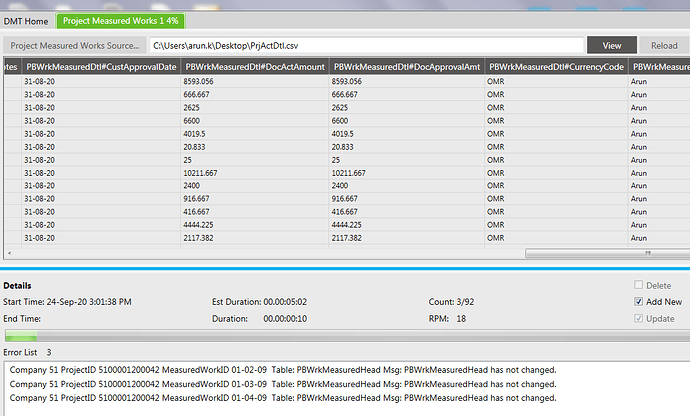The width and height of the screenshot is (690, 416).
Task: Toggle the Delete checkbox
Action: click(x=639, y=285)
